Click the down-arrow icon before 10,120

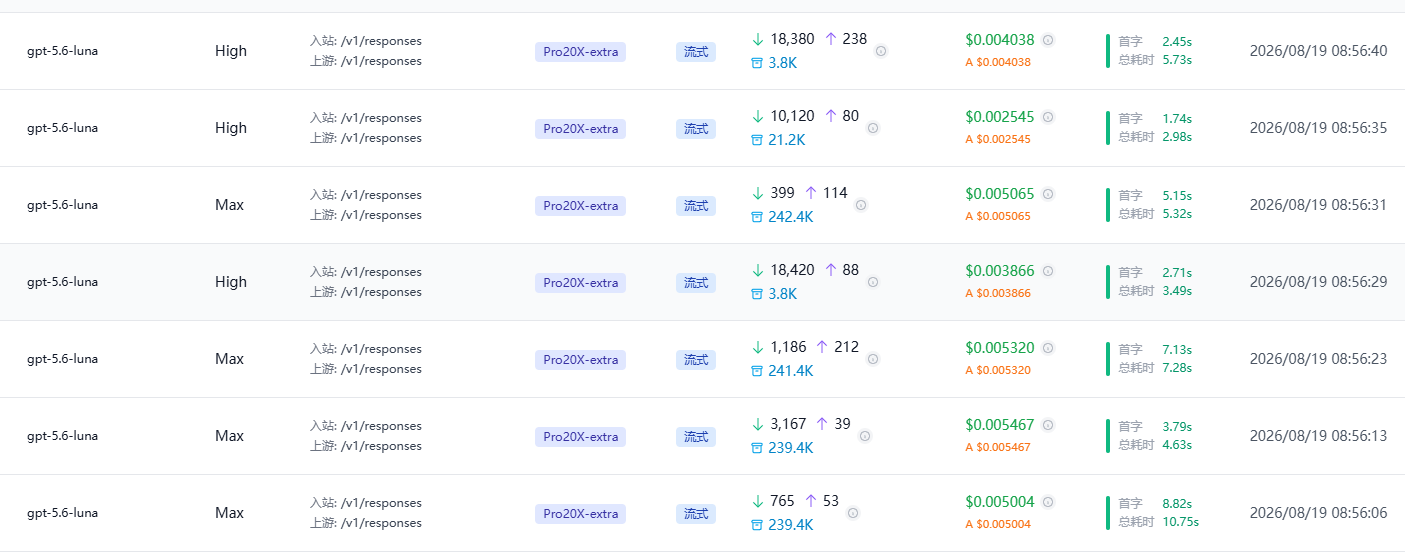pyautogui.click(x=758, y=116)
